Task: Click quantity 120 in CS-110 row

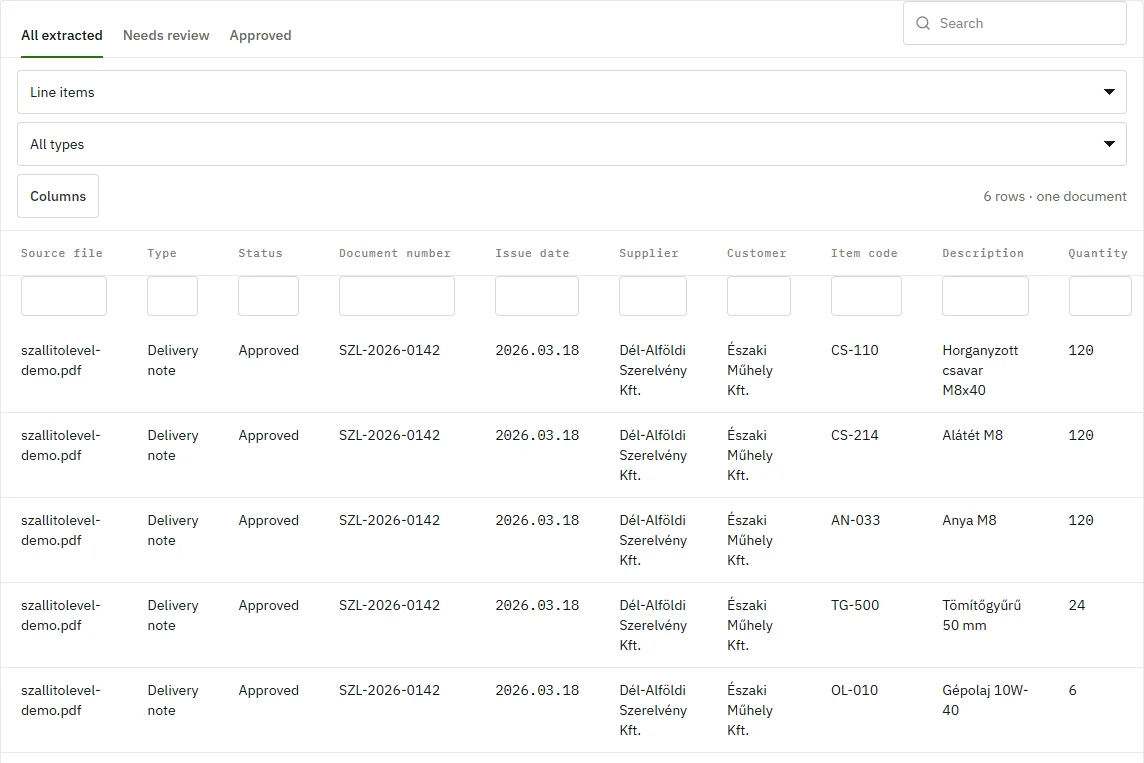Action: coord(1081,350)
